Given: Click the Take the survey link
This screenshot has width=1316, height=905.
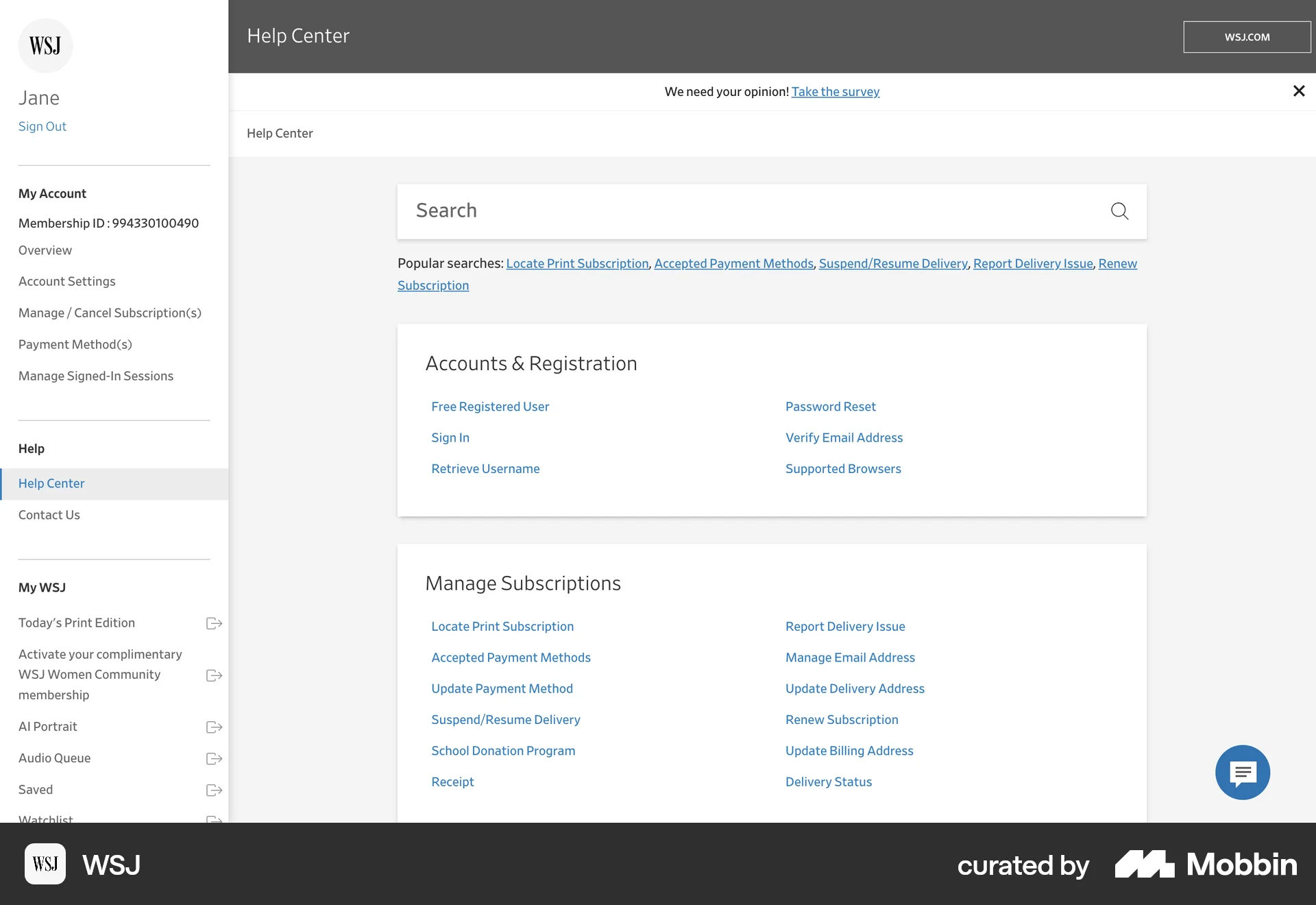Looking at the screenshot, I should coord(835,91).
